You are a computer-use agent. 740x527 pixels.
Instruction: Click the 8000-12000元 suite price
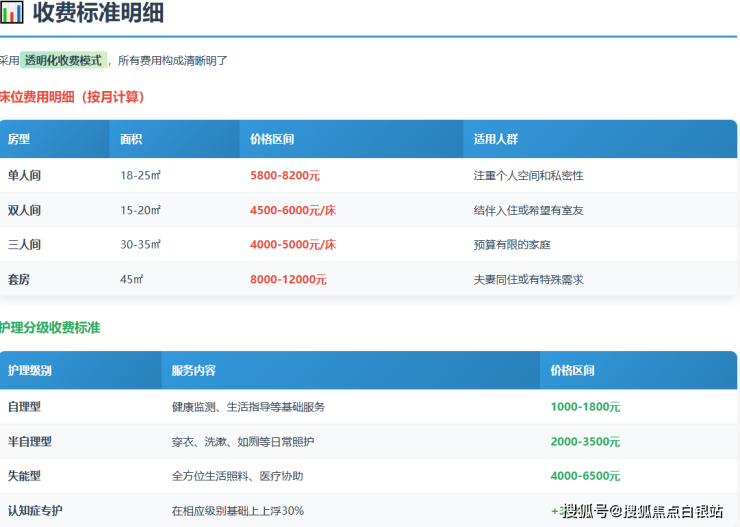pyautogui.click(x=288, y=280)
